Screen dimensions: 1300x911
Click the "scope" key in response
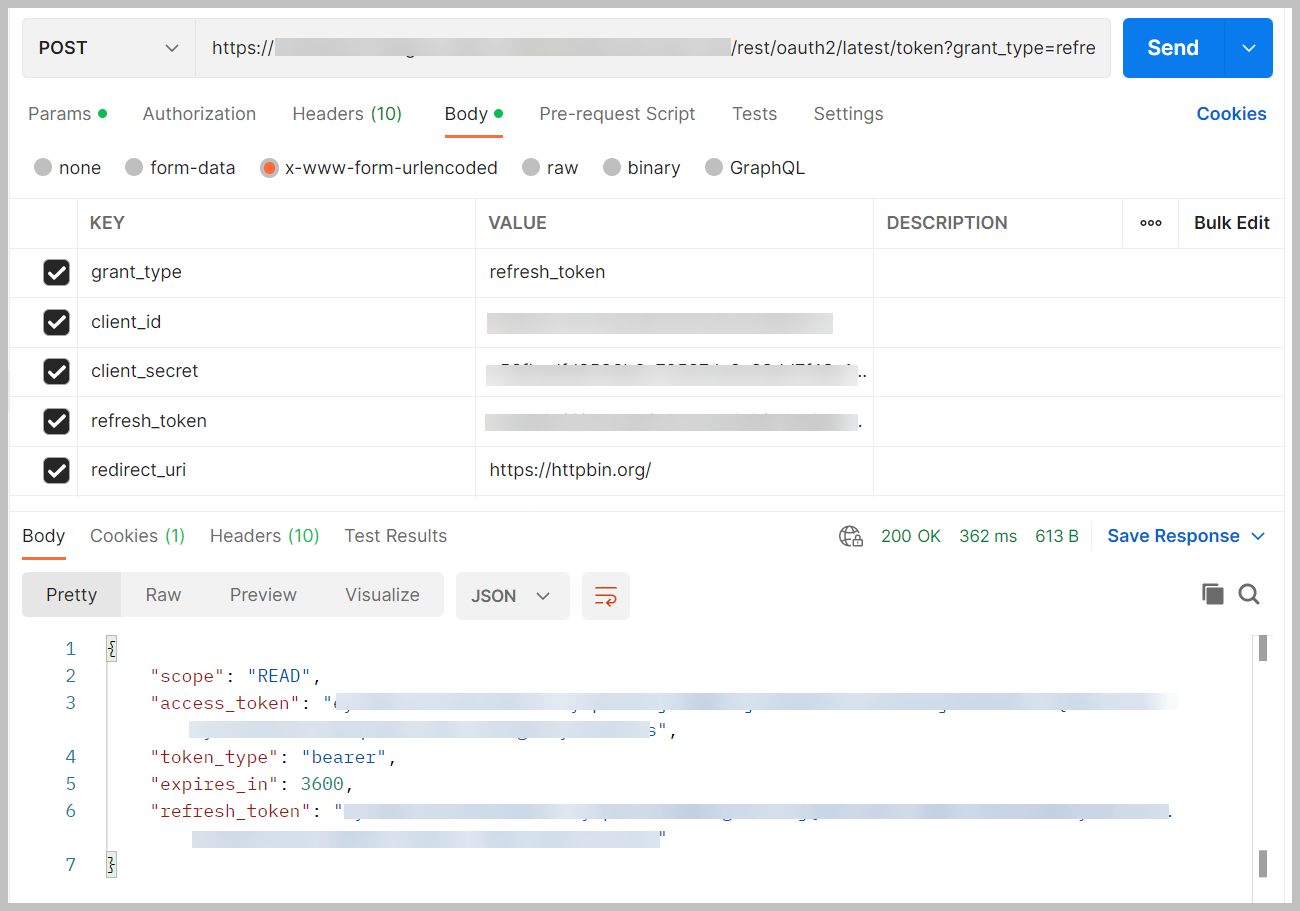[188, 676]
